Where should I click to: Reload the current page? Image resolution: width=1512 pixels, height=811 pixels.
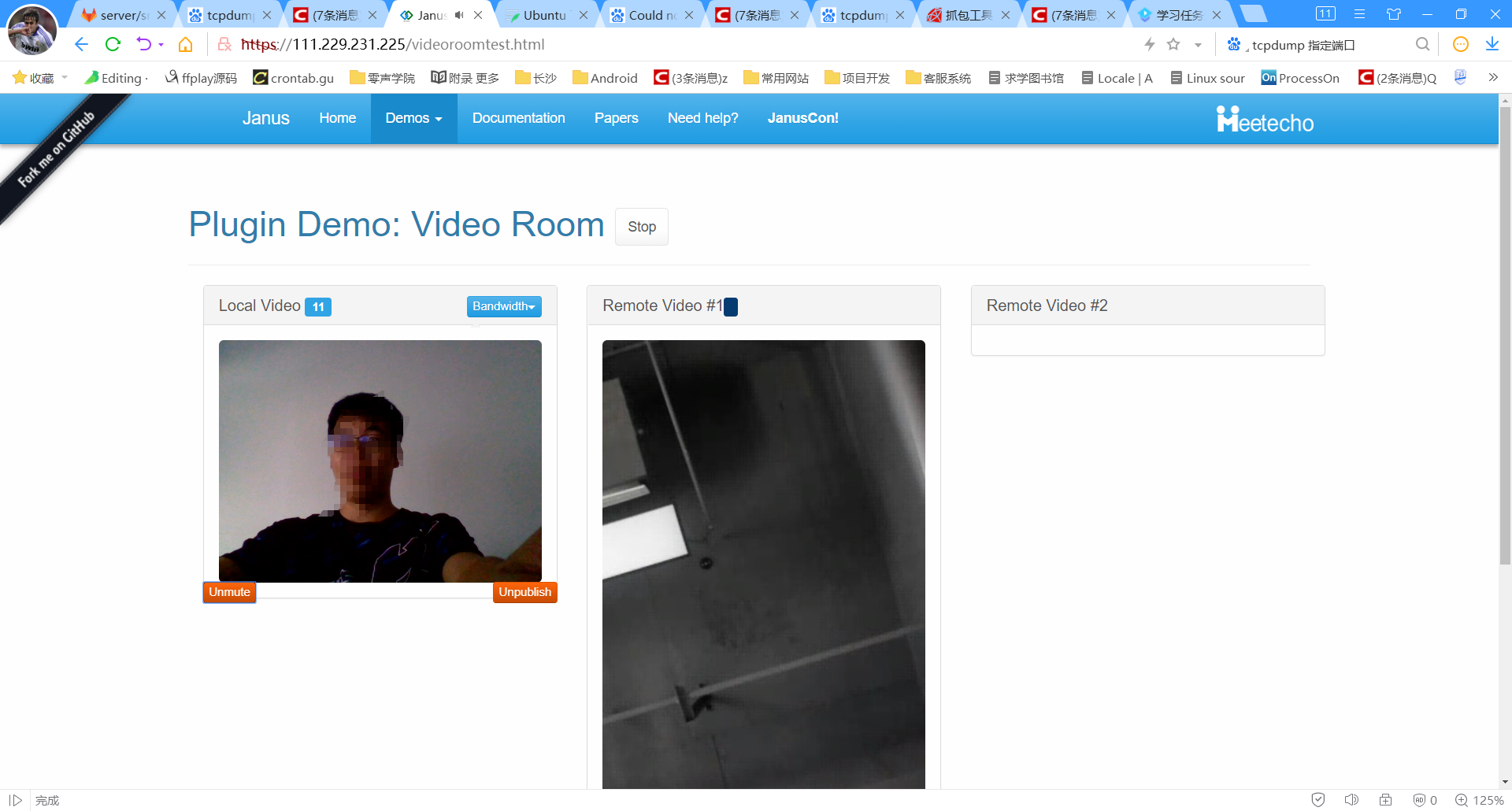[113, 45]
